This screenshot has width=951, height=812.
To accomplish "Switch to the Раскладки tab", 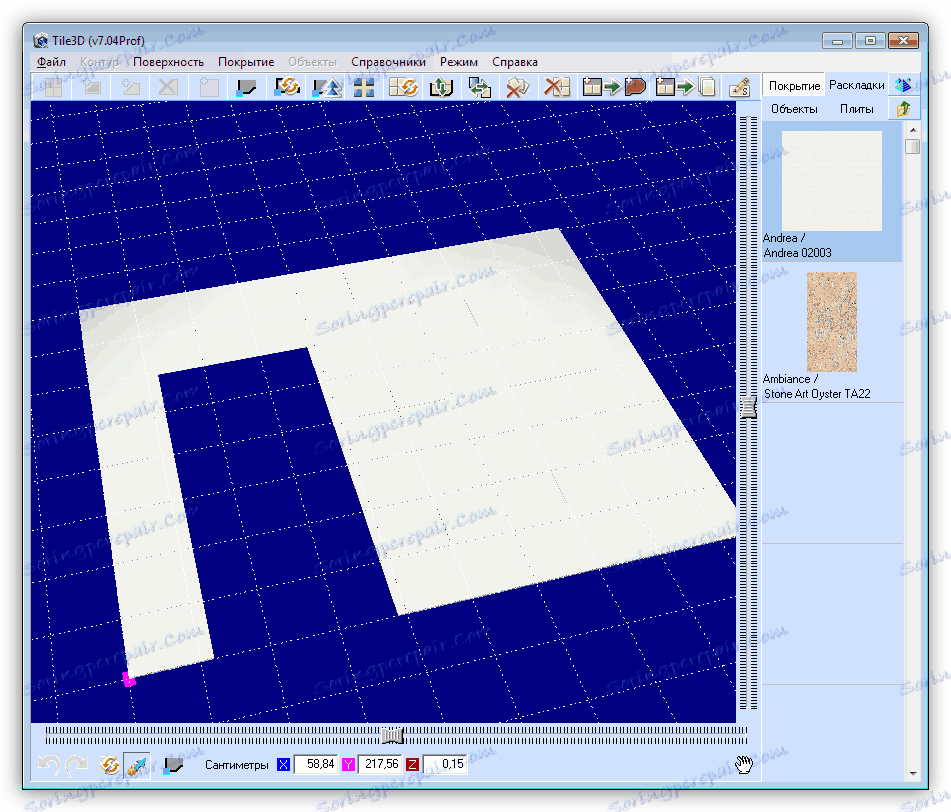I will 856,85.
